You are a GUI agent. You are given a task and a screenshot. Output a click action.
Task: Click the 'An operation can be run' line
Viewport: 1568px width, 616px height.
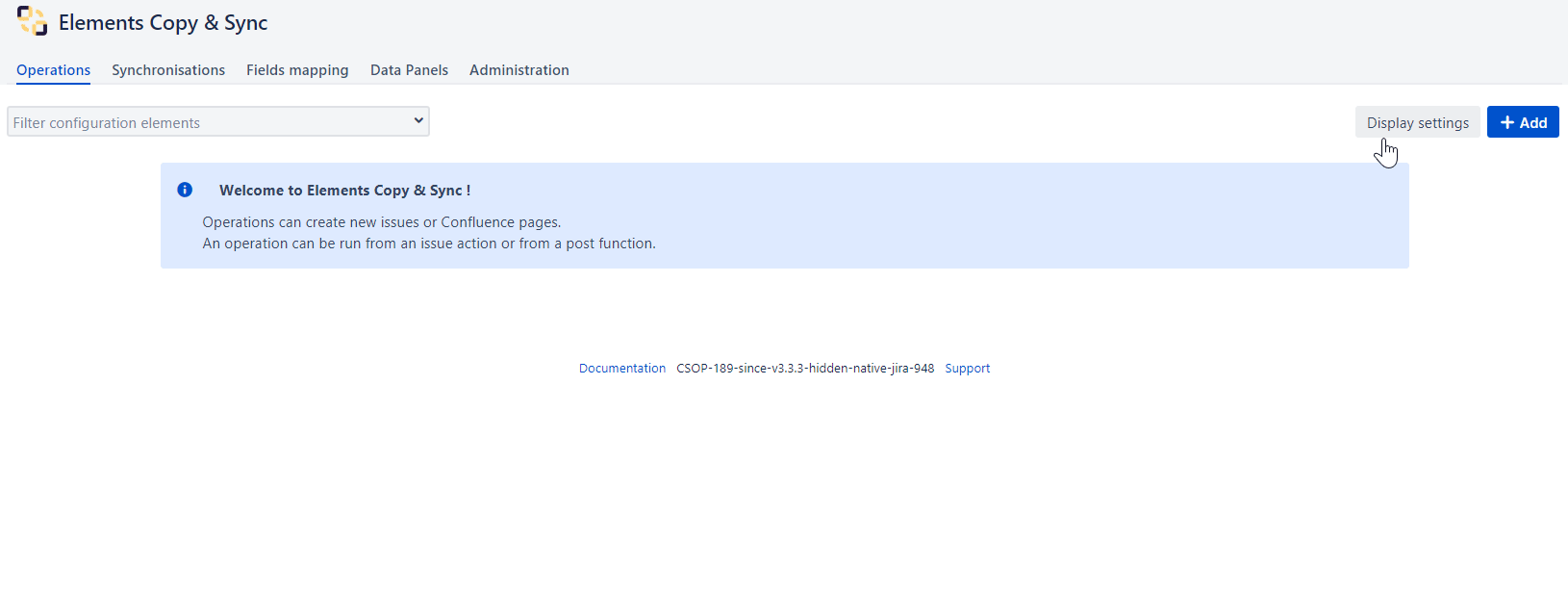click(x=428, y=244)
